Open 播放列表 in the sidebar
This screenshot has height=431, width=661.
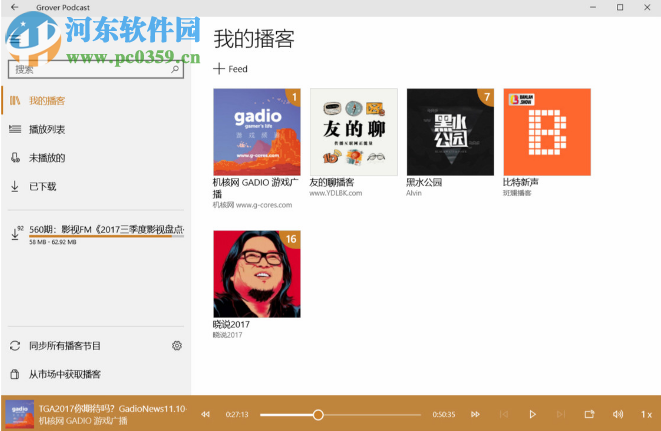pyautogui.click(x=96, y=129)
